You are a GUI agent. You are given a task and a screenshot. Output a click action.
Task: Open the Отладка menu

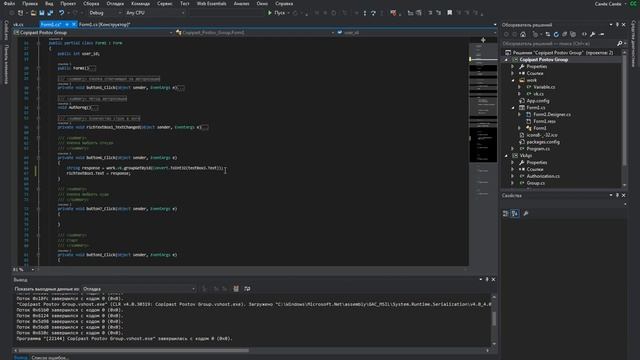[115, 4]
